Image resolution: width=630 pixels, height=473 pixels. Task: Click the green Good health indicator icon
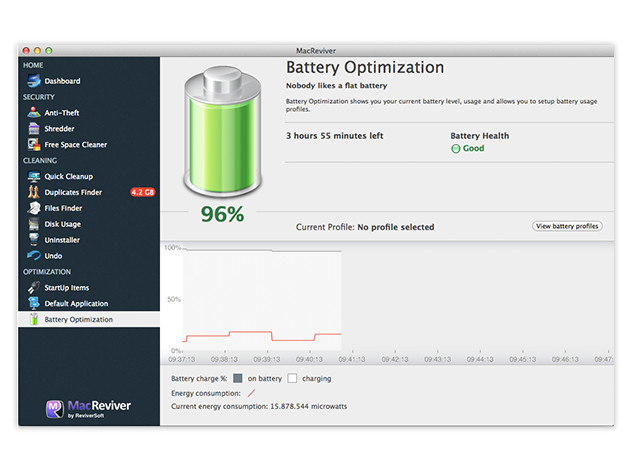[456, 149]
